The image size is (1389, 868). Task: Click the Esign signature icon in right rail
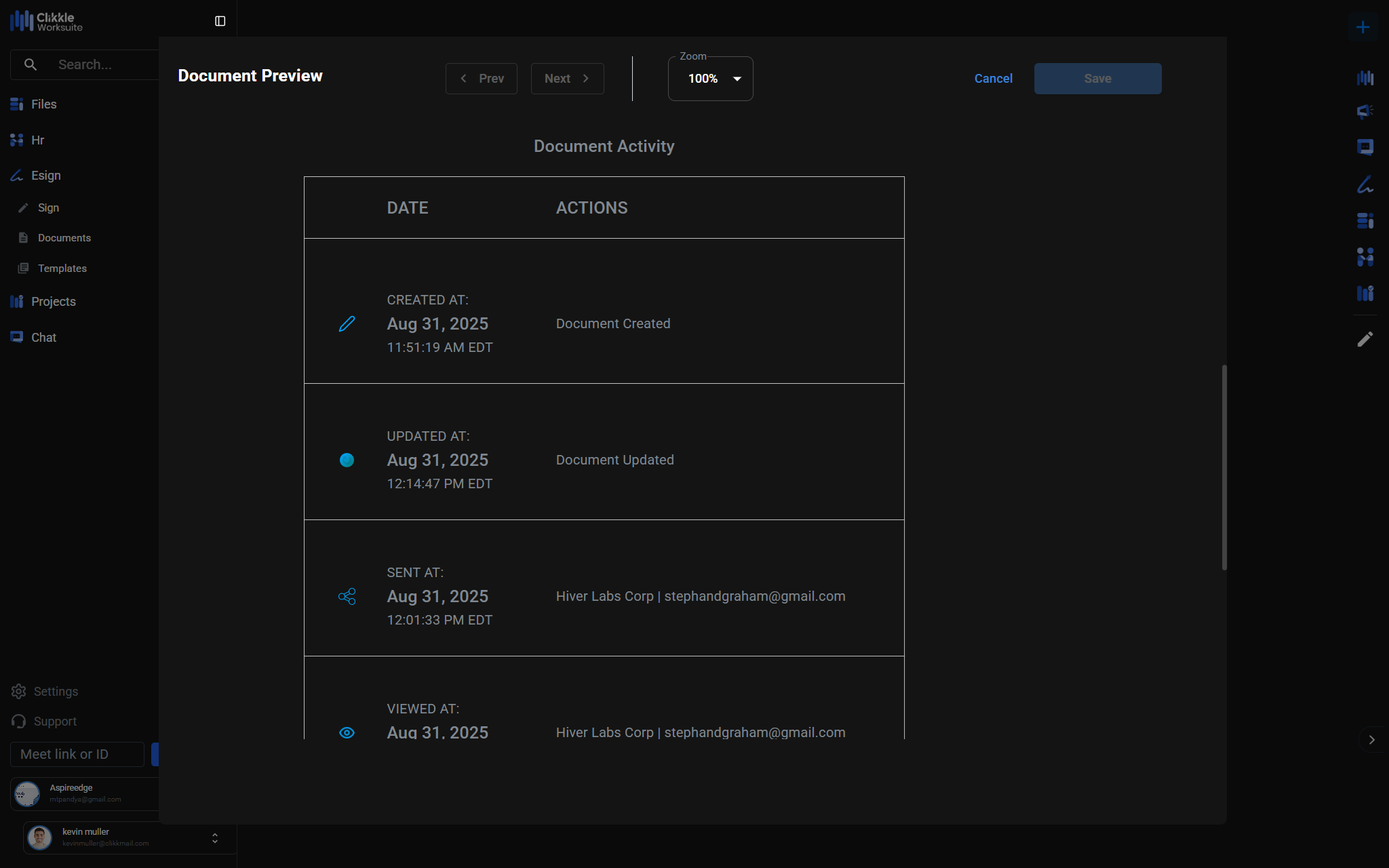point(1365,184)
